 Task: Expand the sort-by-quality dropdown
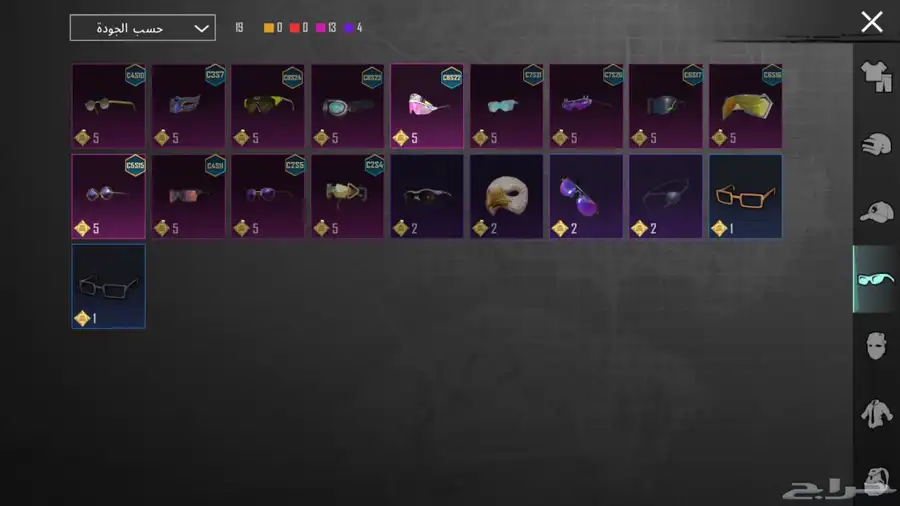(x=142, y=28)
